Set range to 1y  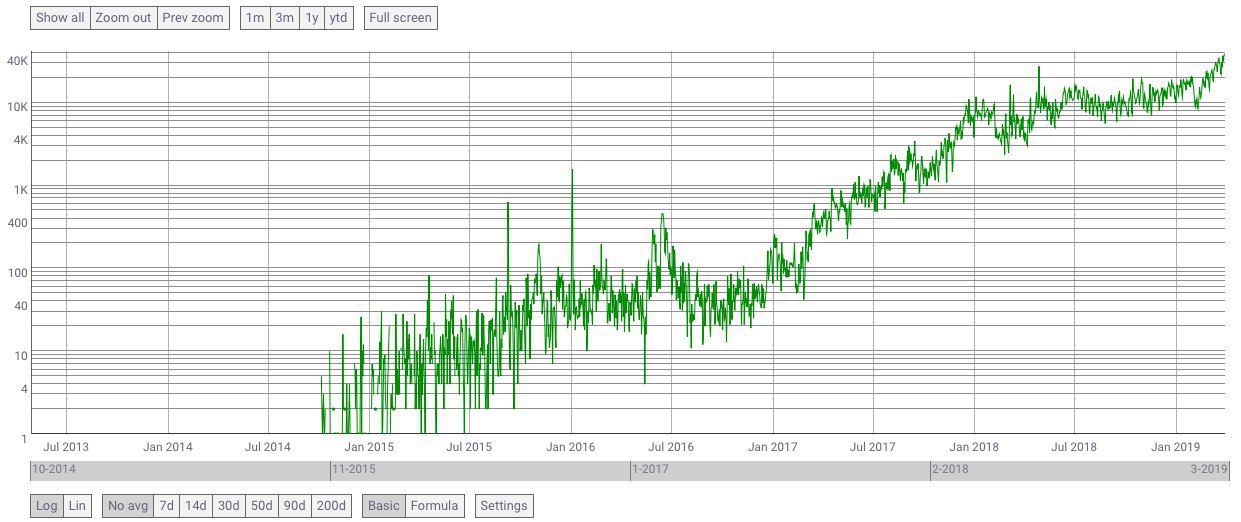tap(312, 18)
